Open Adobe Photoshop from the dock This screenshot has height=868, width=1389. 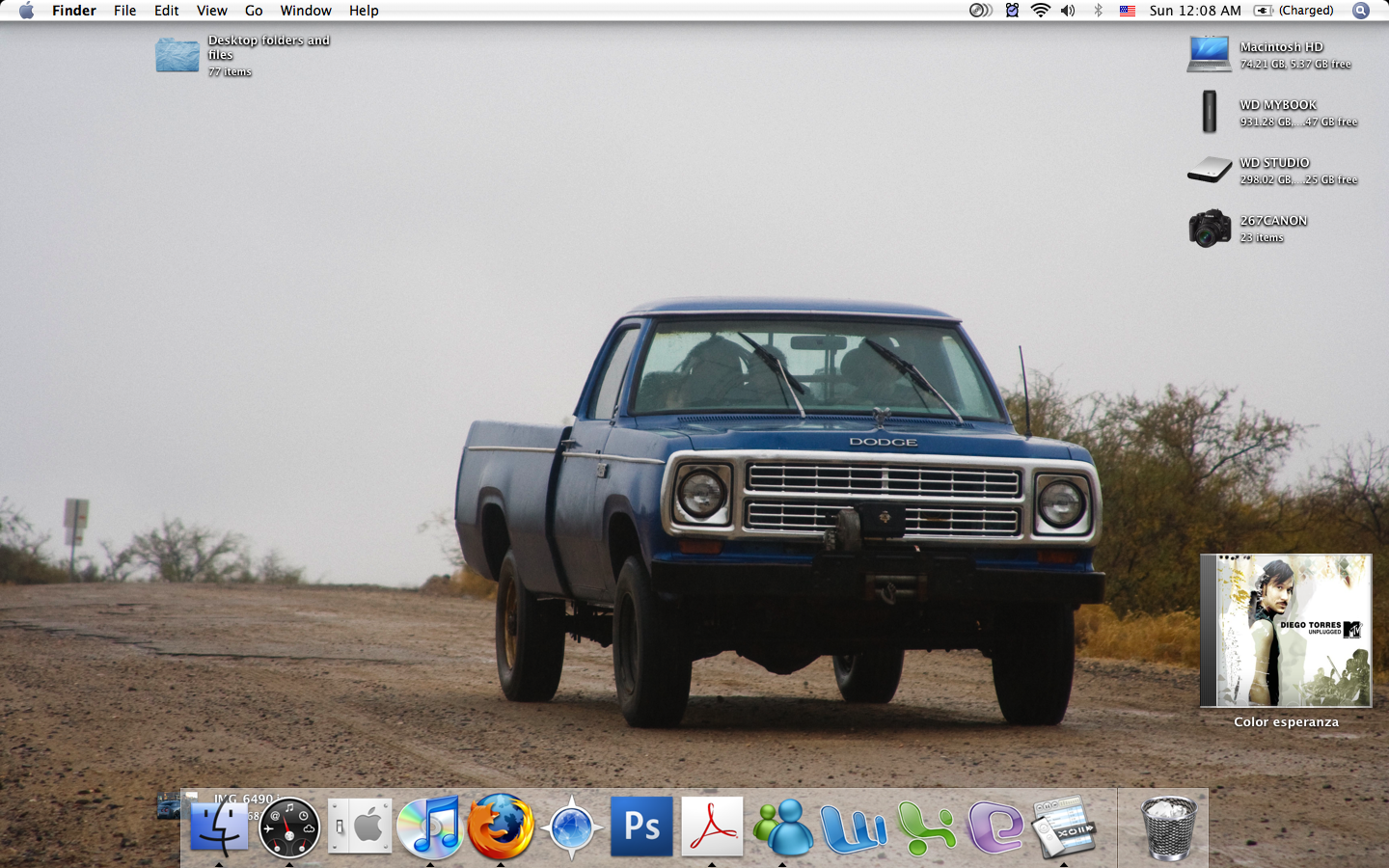(641, 827)
